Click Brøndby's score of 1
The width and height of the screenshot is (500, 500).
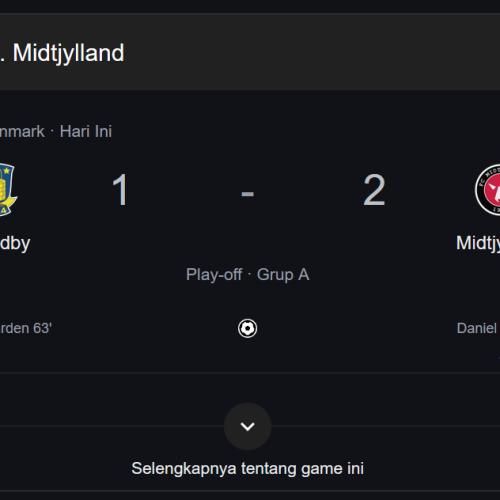(120, 190)
